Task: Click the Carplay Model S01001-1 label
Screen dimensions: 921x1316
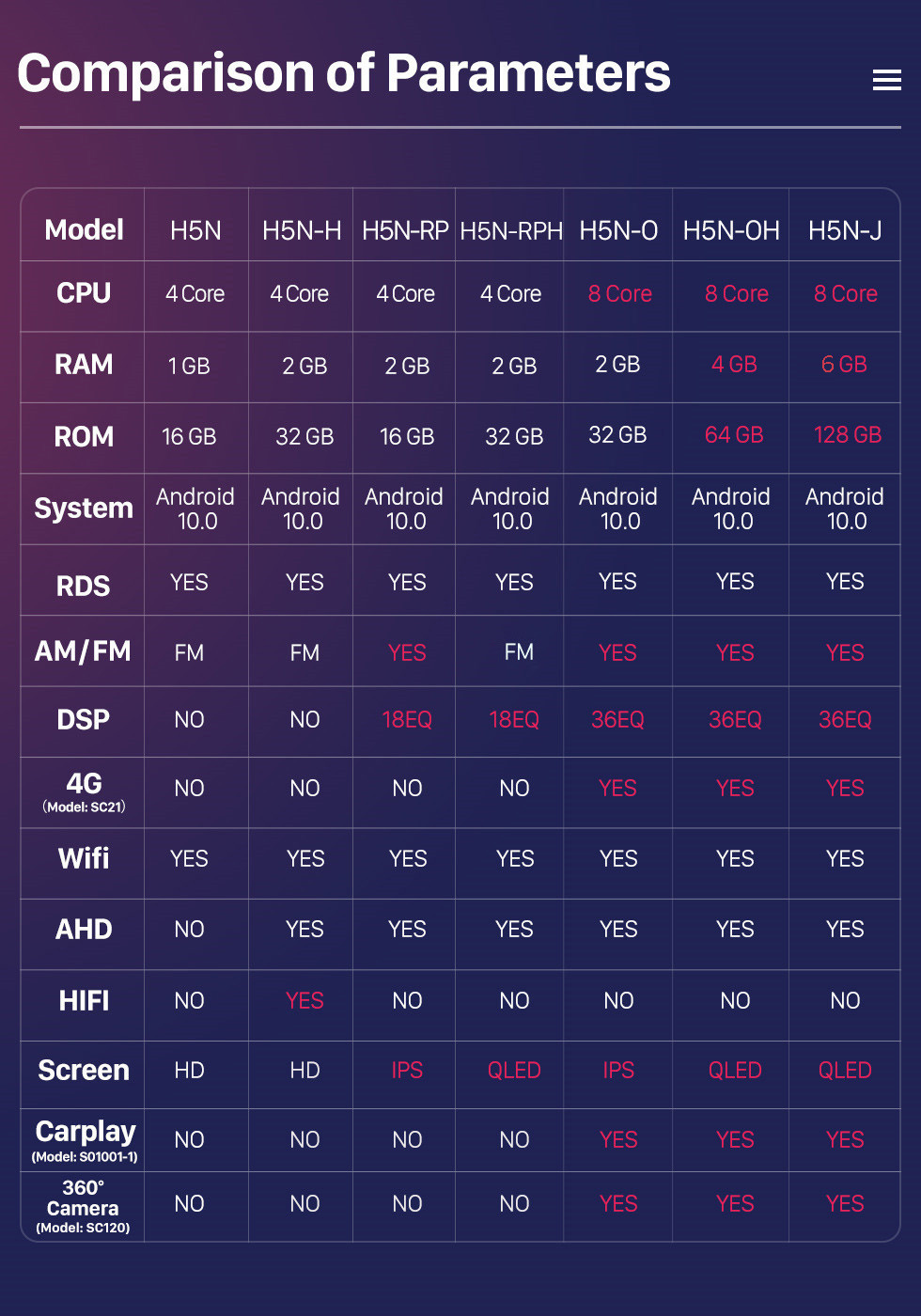Action: click(85, 1140)
